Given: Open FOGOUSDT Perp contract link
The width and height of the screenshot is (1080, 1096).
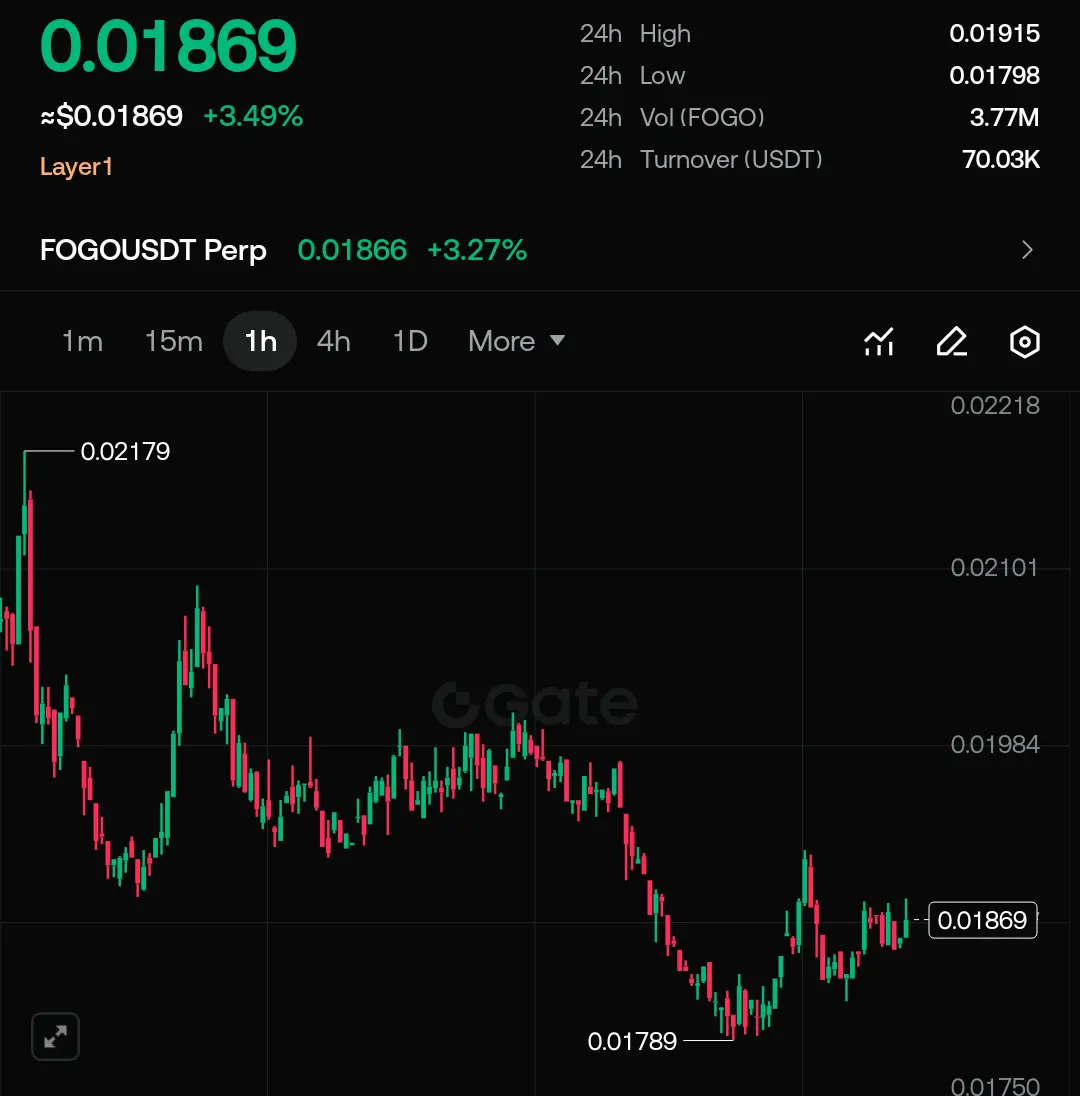Looking at the screenshot, I should click(153, 250).
